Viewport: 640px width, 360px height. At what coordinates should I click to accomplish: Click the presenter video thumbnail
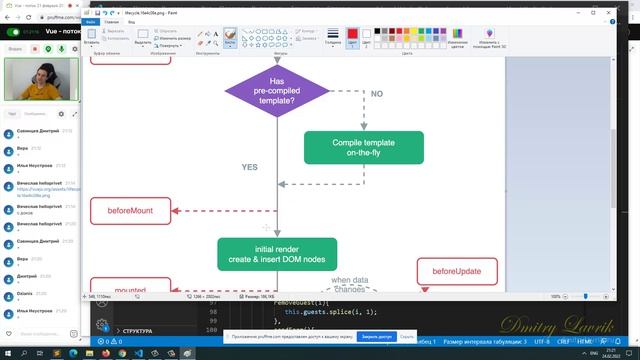41,79
